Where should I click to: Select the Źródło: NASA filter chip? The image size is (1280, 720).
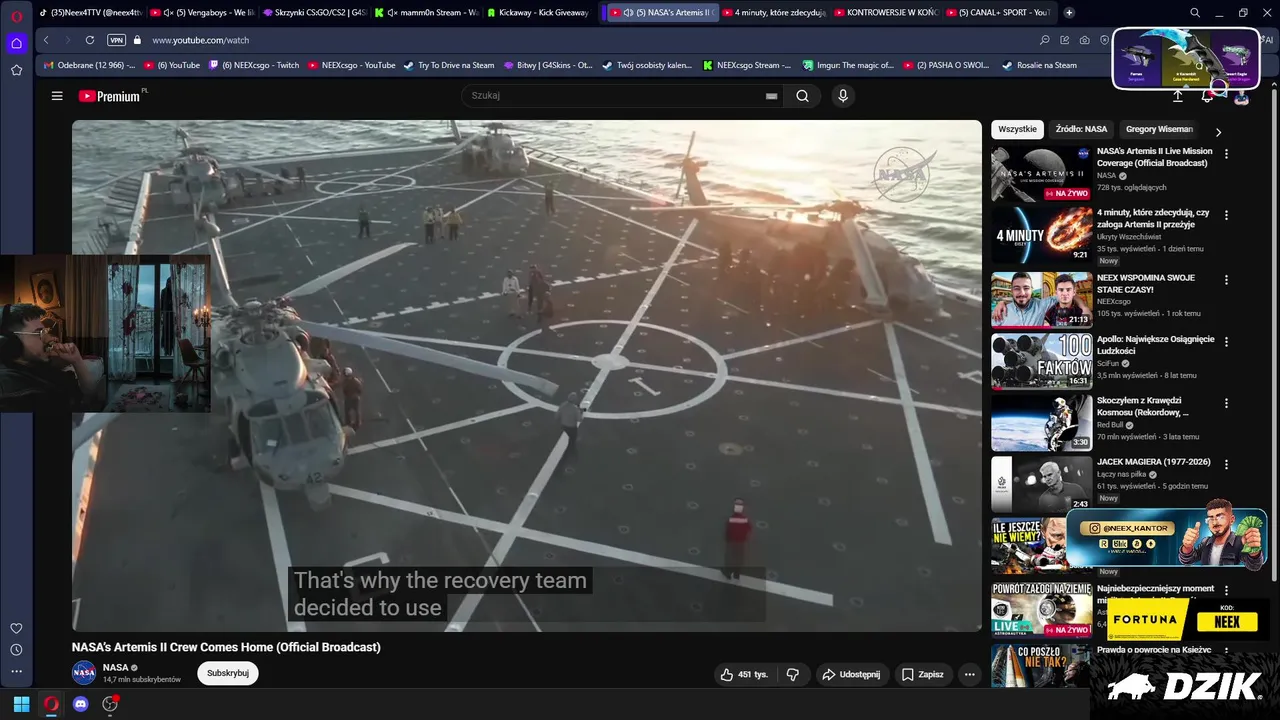coord(1081,129)
